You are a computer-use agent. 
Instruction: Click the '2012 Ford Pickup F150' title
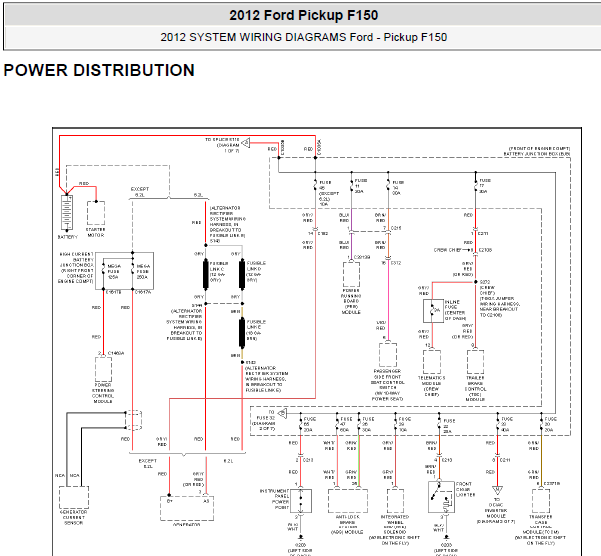[x=304, y=15]
